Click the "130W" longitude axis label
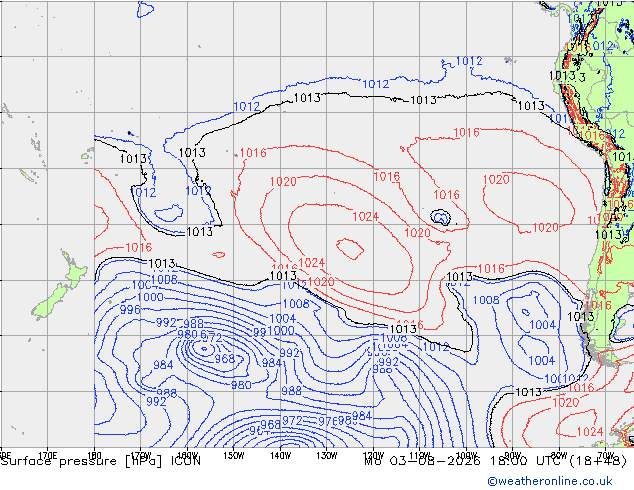The height and width of the screenshot is (490, 634). coord(327,455)
